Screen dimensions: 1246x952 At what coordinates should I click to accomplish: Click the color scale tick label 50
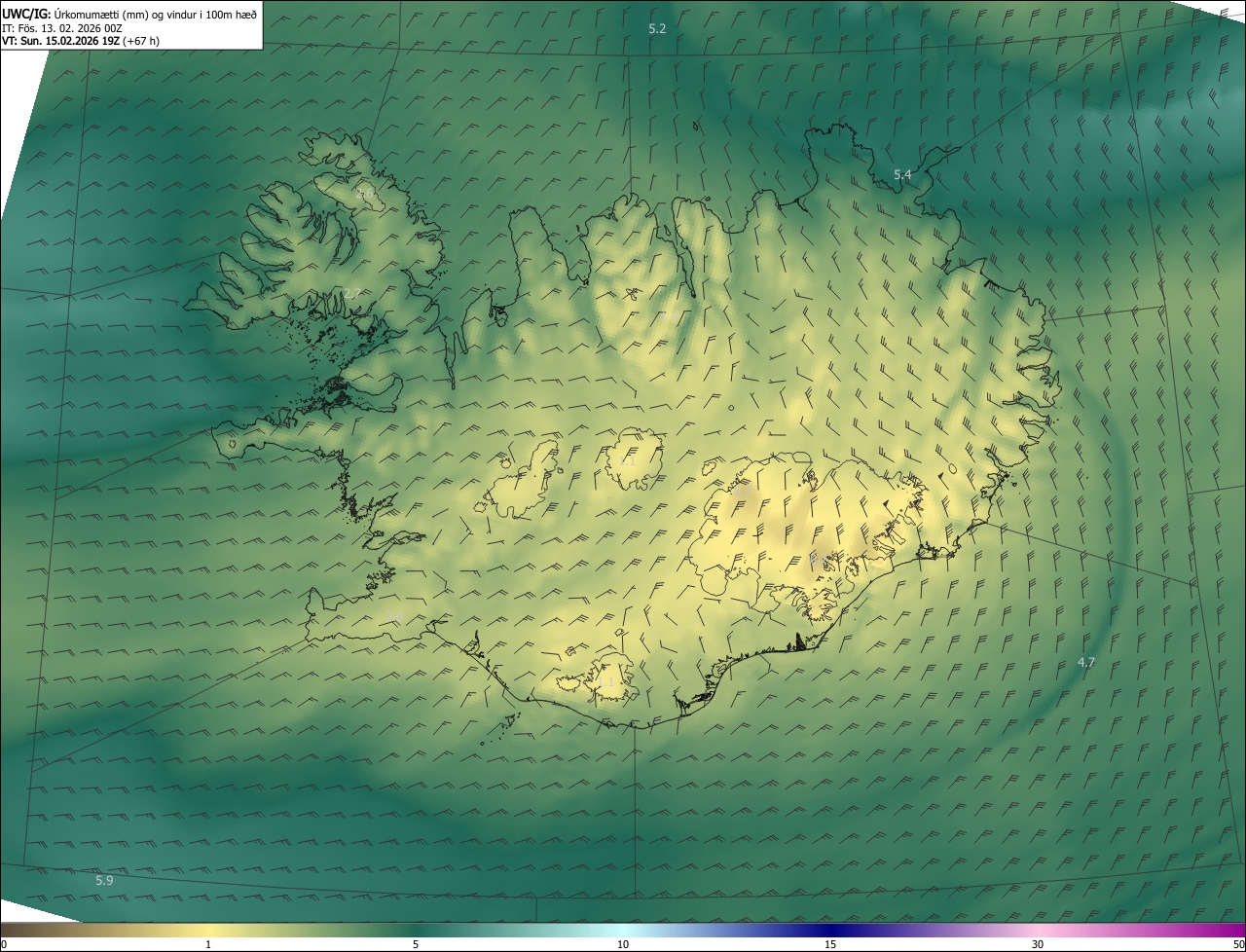[1238, 945]
